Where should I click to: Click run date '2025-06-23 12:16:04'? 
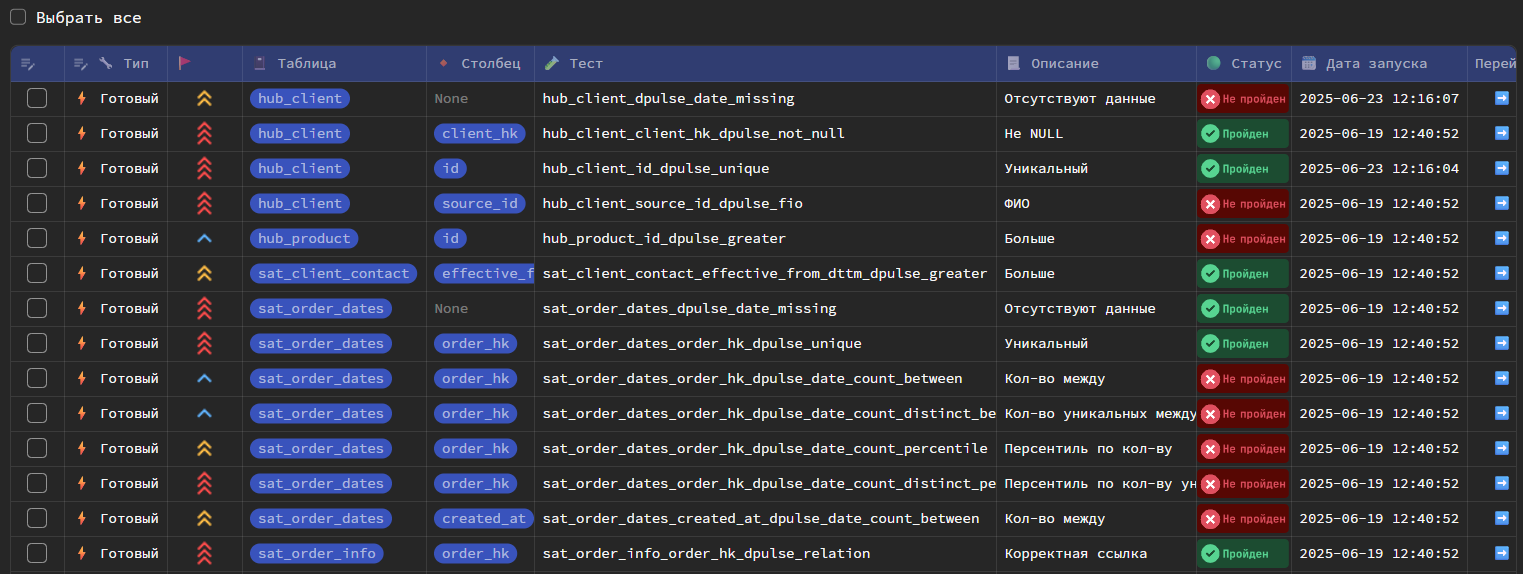tap(1379, 168)
